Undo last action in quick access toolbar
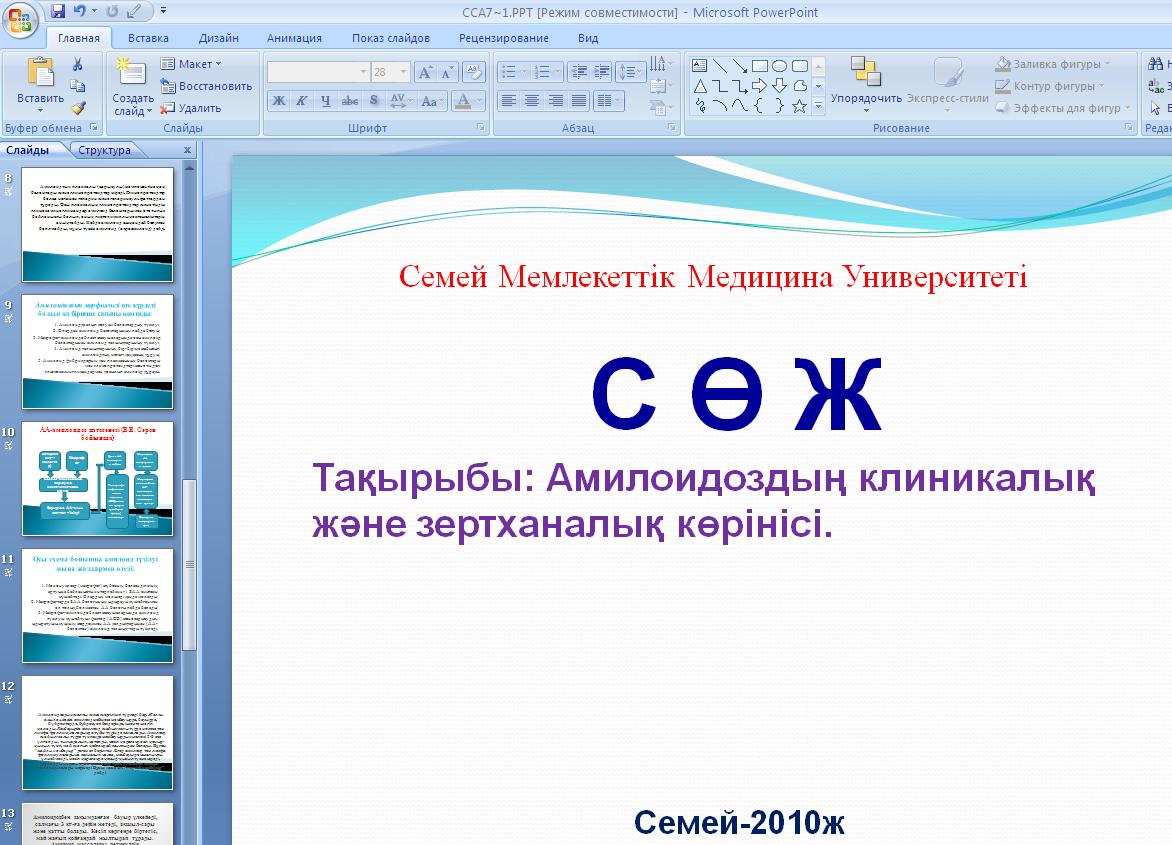Screen dimensions: 1172x845 pos(80,11)
